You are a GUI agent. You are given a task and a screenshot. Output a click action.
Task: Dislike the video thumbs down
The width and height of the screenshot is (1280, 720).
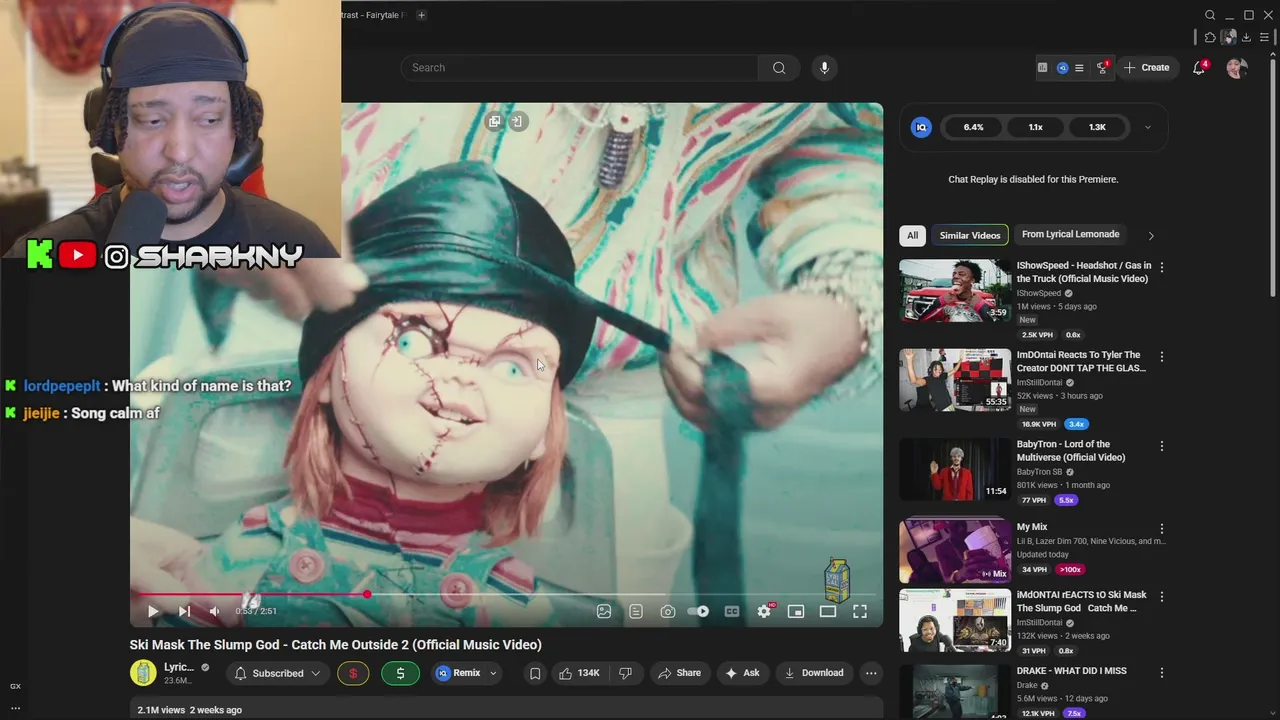626,673
